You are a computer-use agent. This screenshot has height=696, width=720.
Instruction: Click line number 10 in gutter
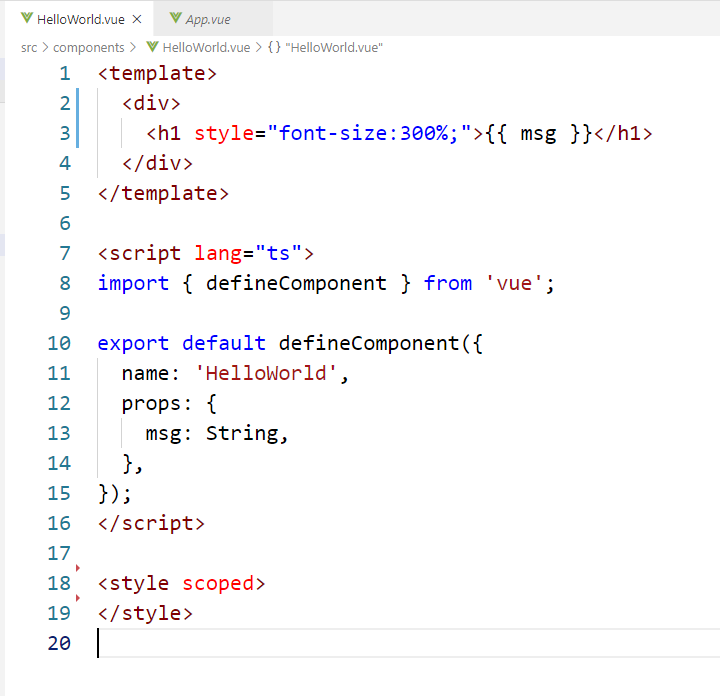point(59,343)
